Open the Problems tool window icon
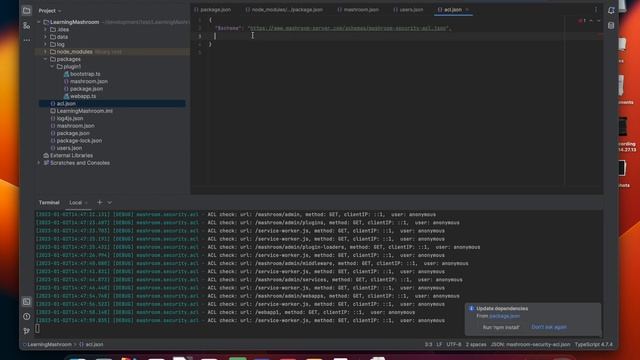 coord(27,316)
